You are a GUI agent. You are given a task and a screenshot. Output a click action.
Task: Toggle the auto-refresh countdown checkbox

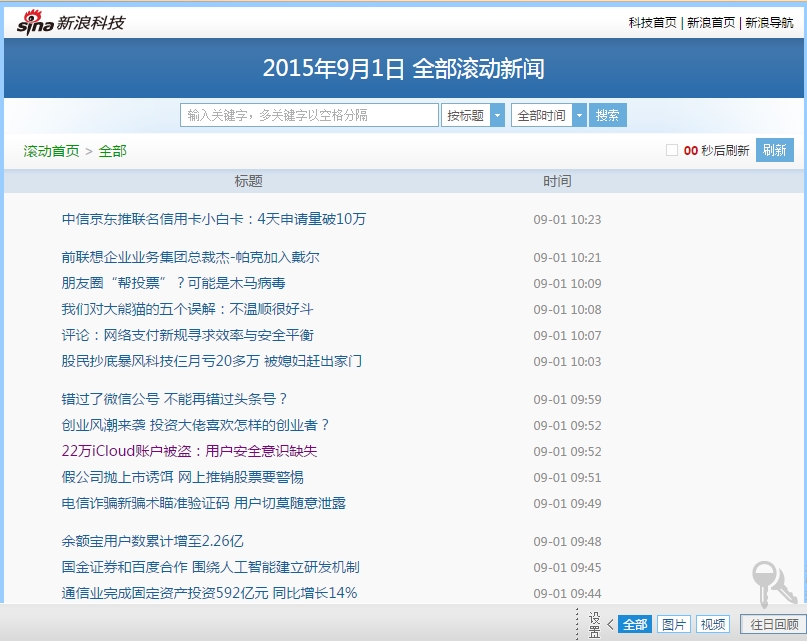pos(672,151)
